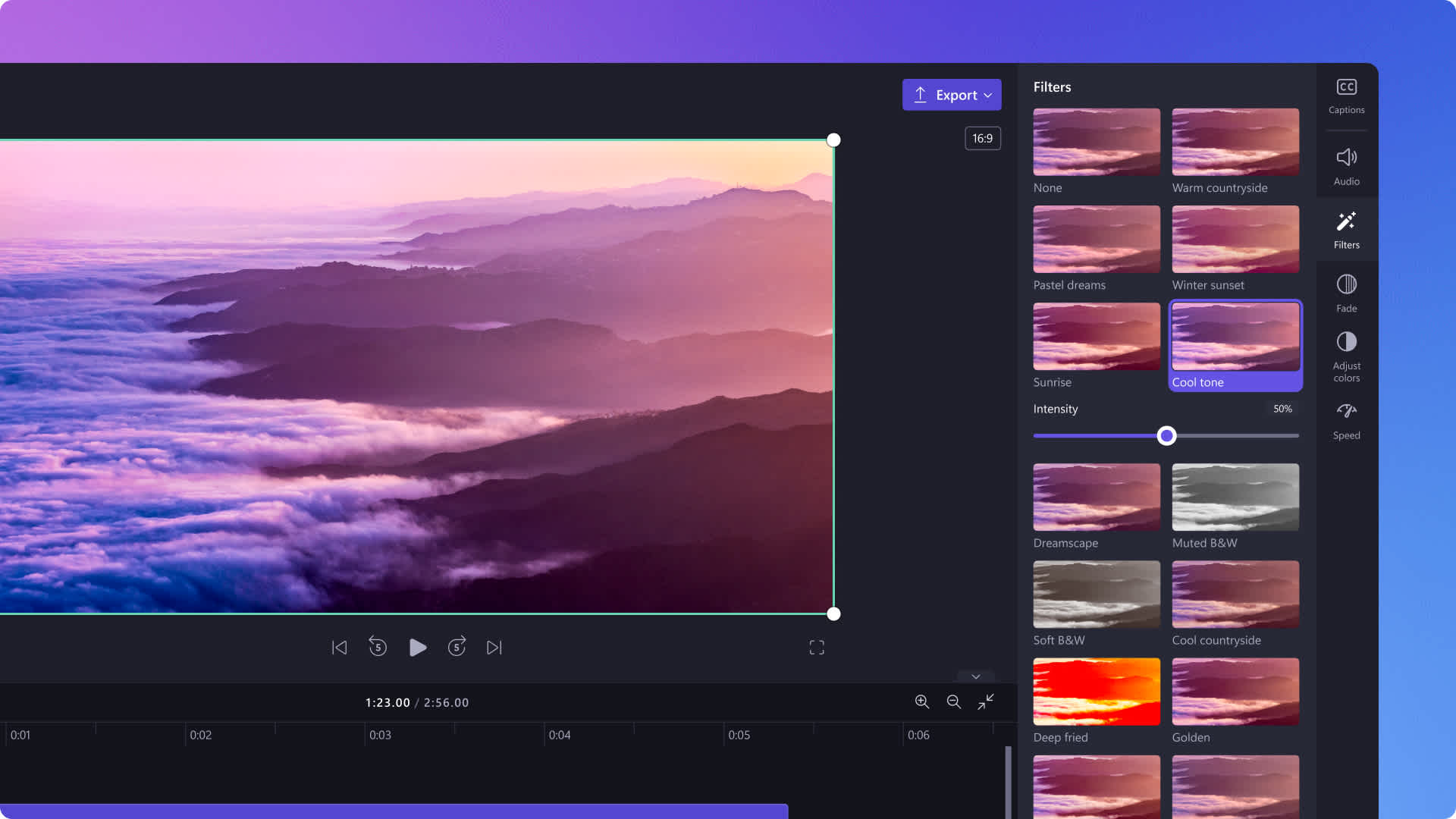
Task: Toggle the timeline collapse chevron
Action: (x=976, y=676)
